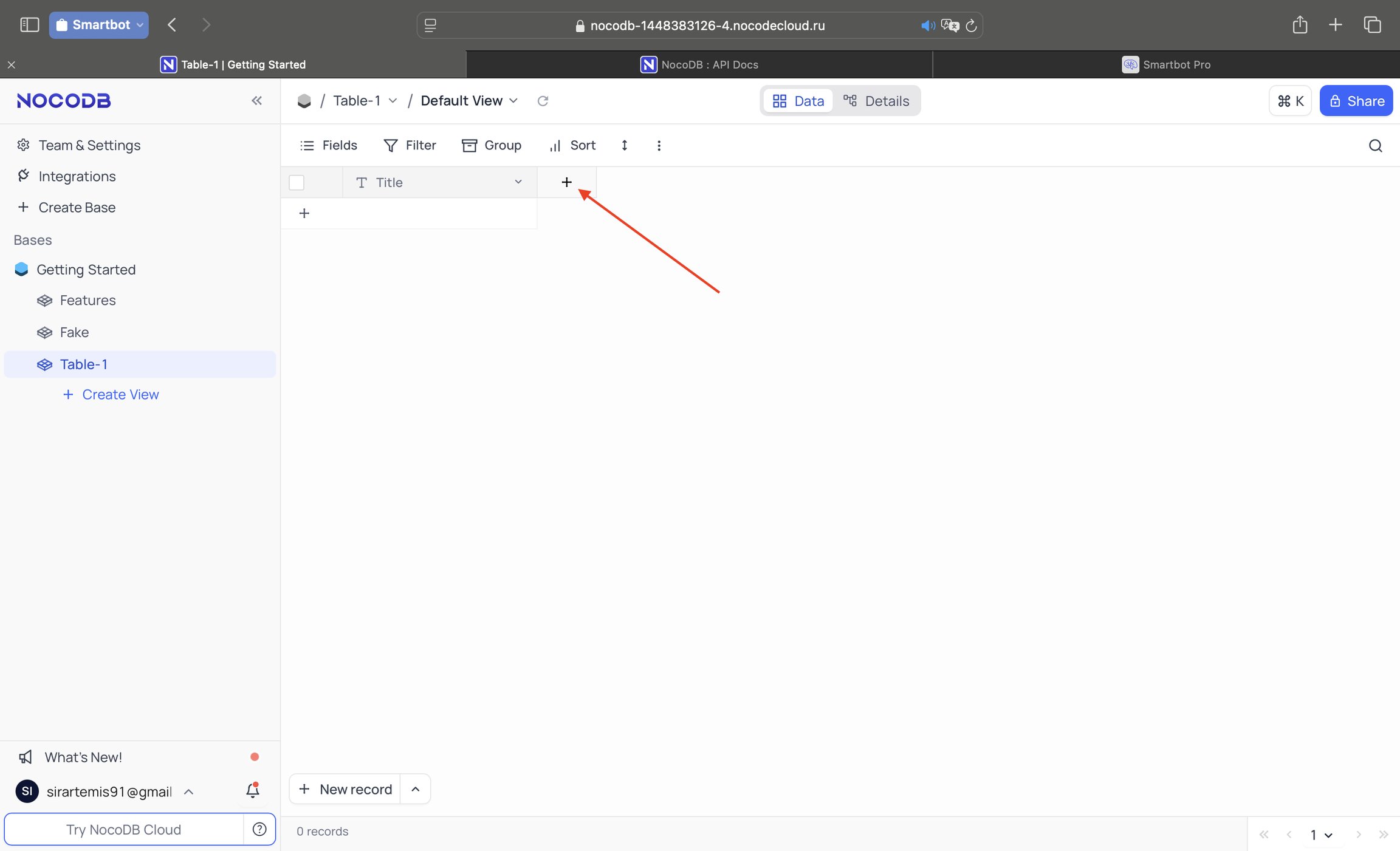The height and width of the screenshot is (851, 1400).
Task: Open the page number dropdown
Action: [1322, 835]
